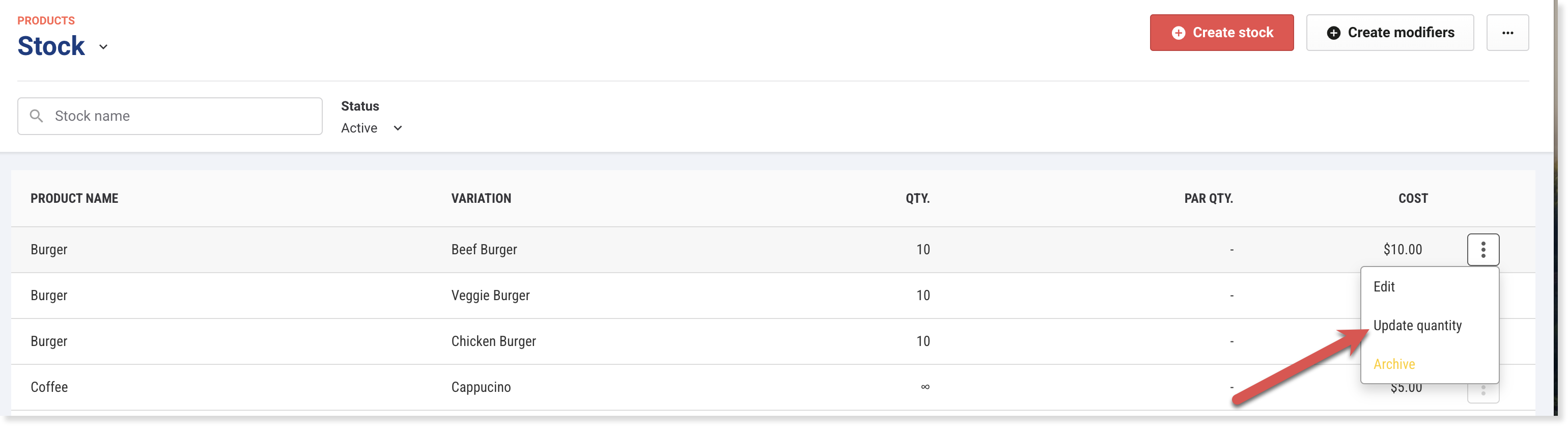Click the PRODUCTS breadcrumb label
The height and width of the screenshot is (426, 1568).
pyautogui.click(x=46, y=21)
